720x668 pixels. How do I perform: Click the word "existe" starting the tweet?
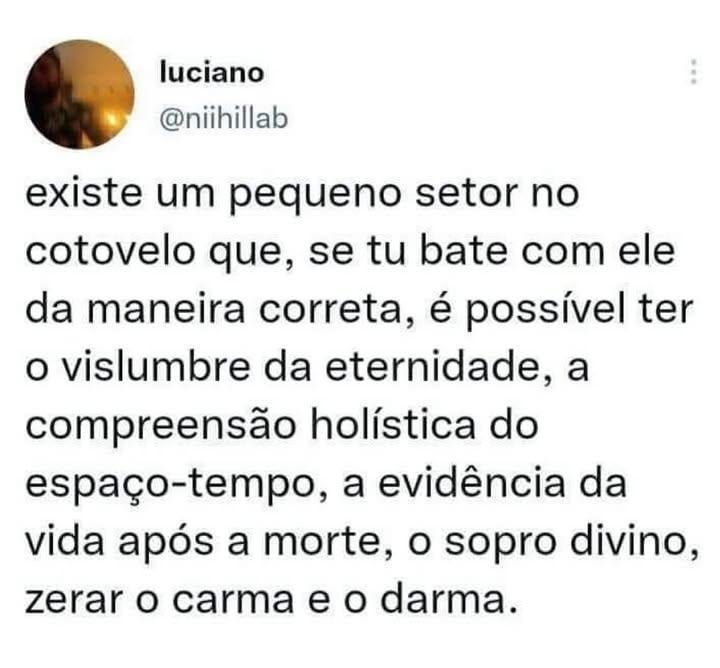pos(84,193)
